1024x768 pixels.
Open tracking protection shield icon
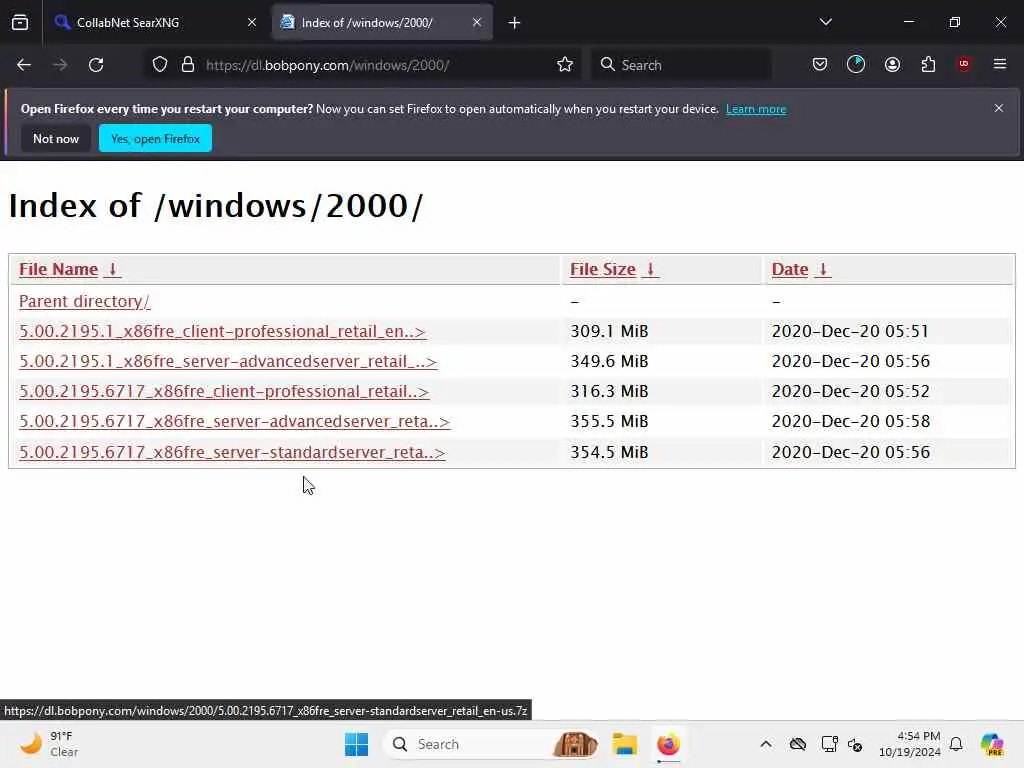tap(160, 65)
